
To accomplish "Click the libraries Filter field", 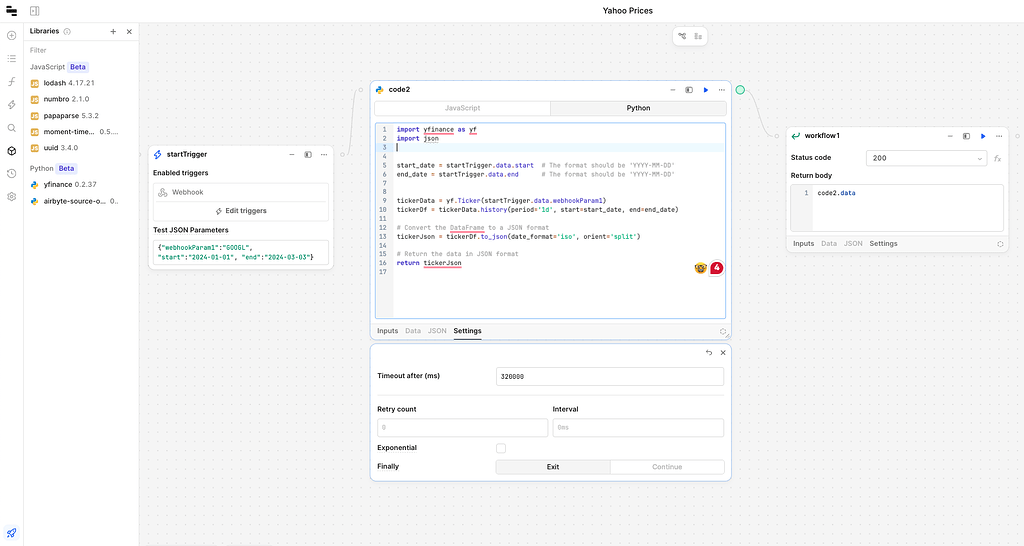I will (x=81, y=50).
